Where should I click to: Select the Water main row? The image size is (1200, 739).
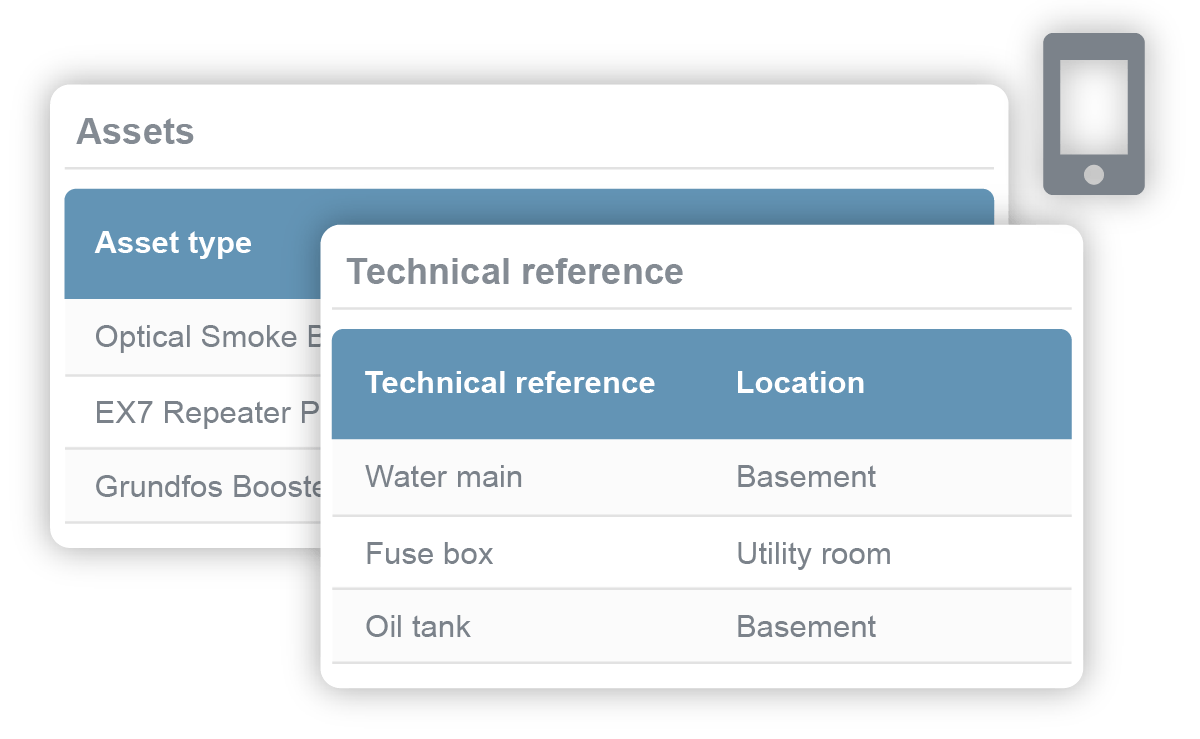click(444, 477)
